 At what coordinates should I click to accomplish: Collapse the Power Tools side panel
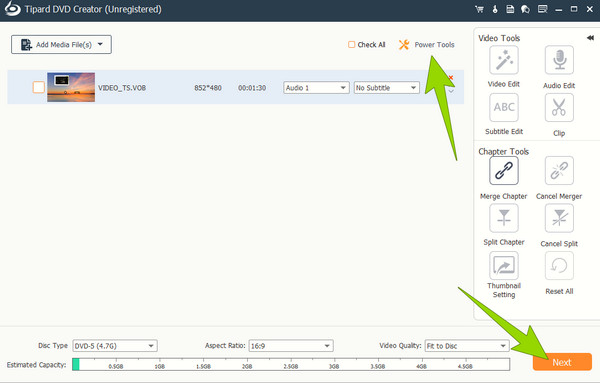[590, 37]
